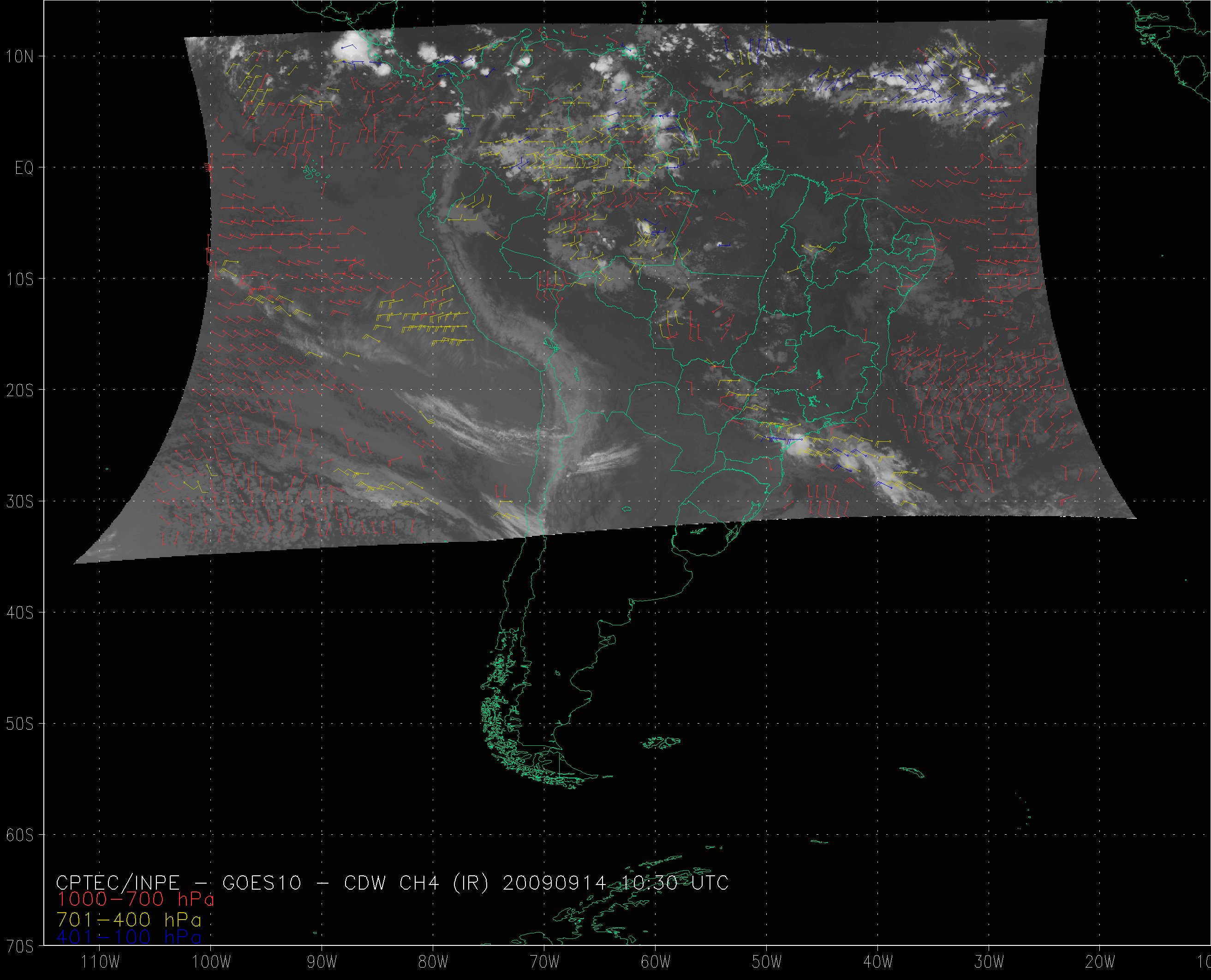Screen dimensions: 1211x980
Task: Click the 10N latitude axis label
Action: coord(20,56)
